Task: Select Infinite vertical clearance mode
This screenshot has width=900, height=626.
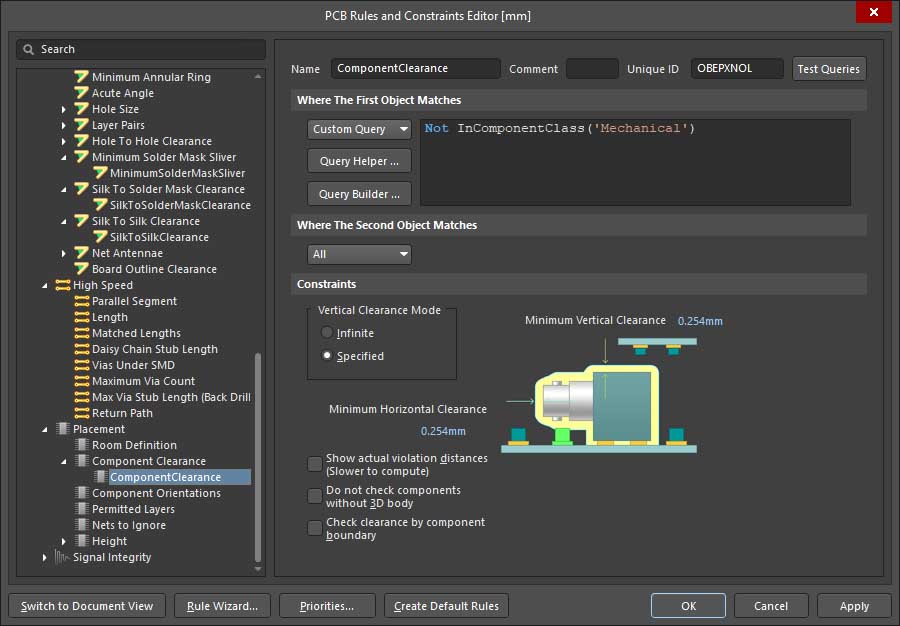Action: [327, 333]
